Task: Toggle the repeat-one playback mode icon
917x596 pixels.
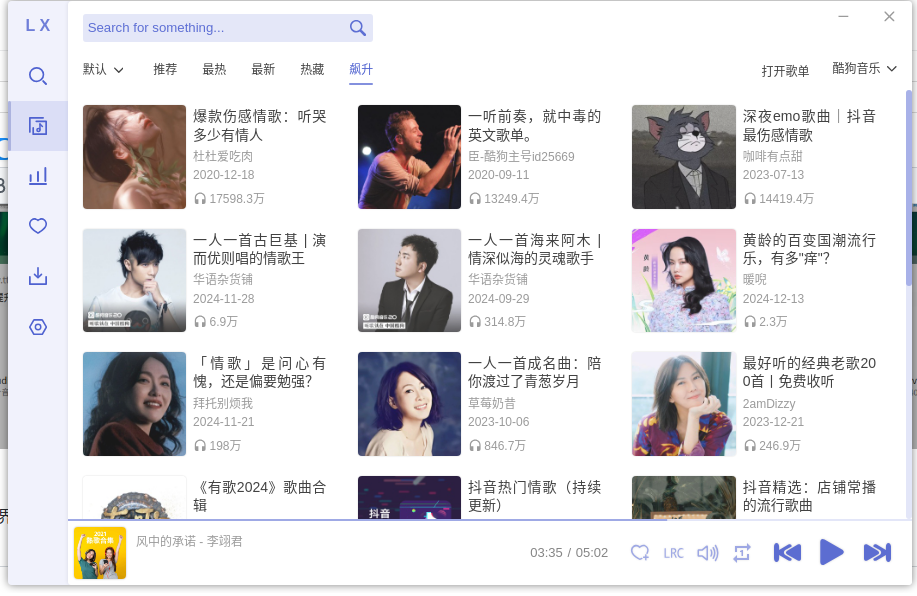Action: [x=742, y=553]
